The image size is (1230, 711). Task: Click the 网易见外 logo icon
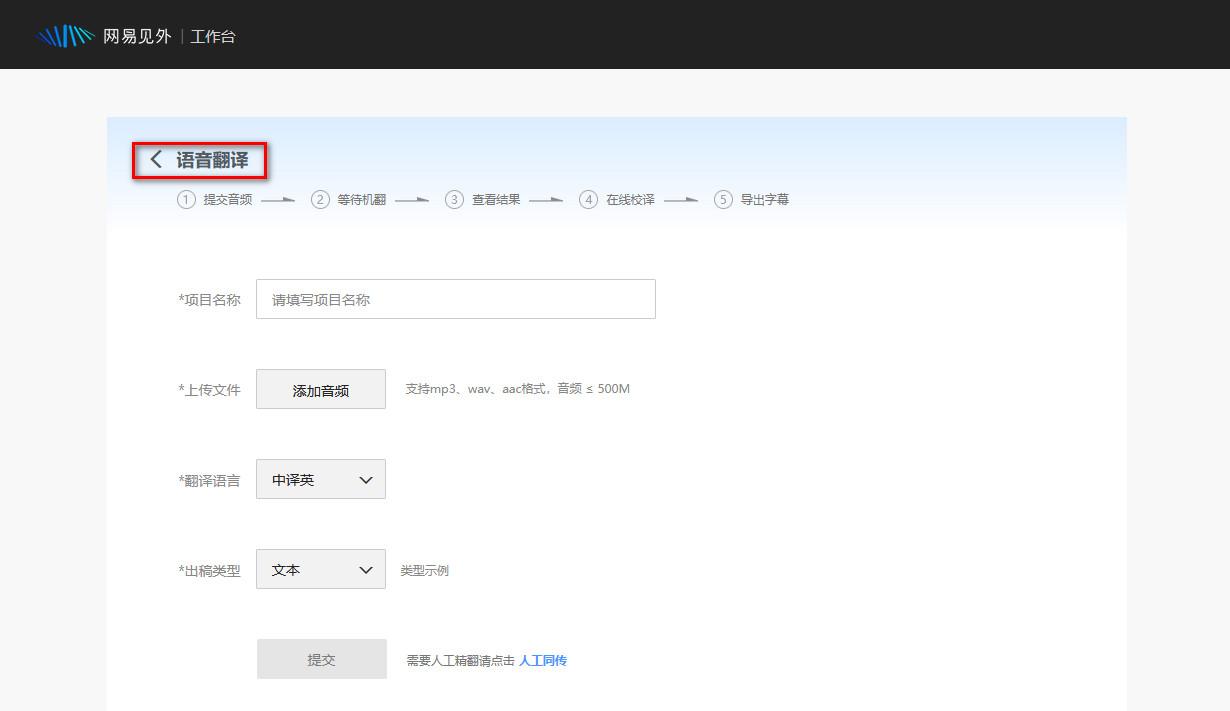click(x=64, y=34)
